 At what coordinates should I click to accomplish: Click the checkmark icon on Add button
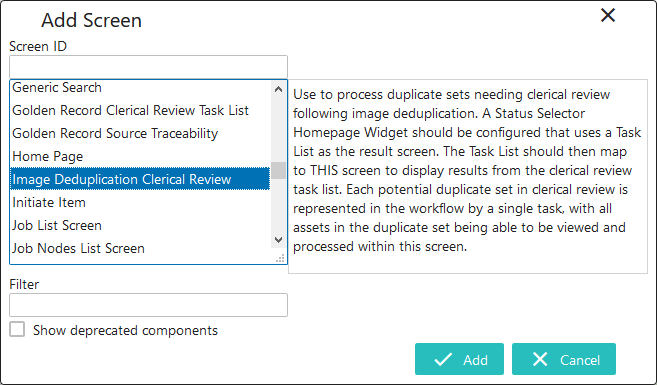click(x=443, y=359)
